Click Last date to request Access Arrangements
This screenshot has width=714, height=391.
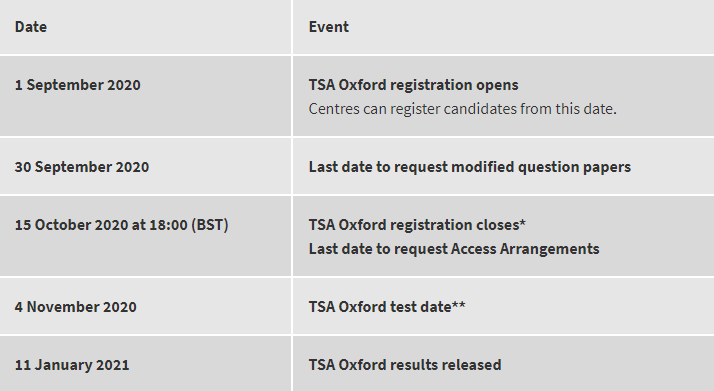click(454, 249)
